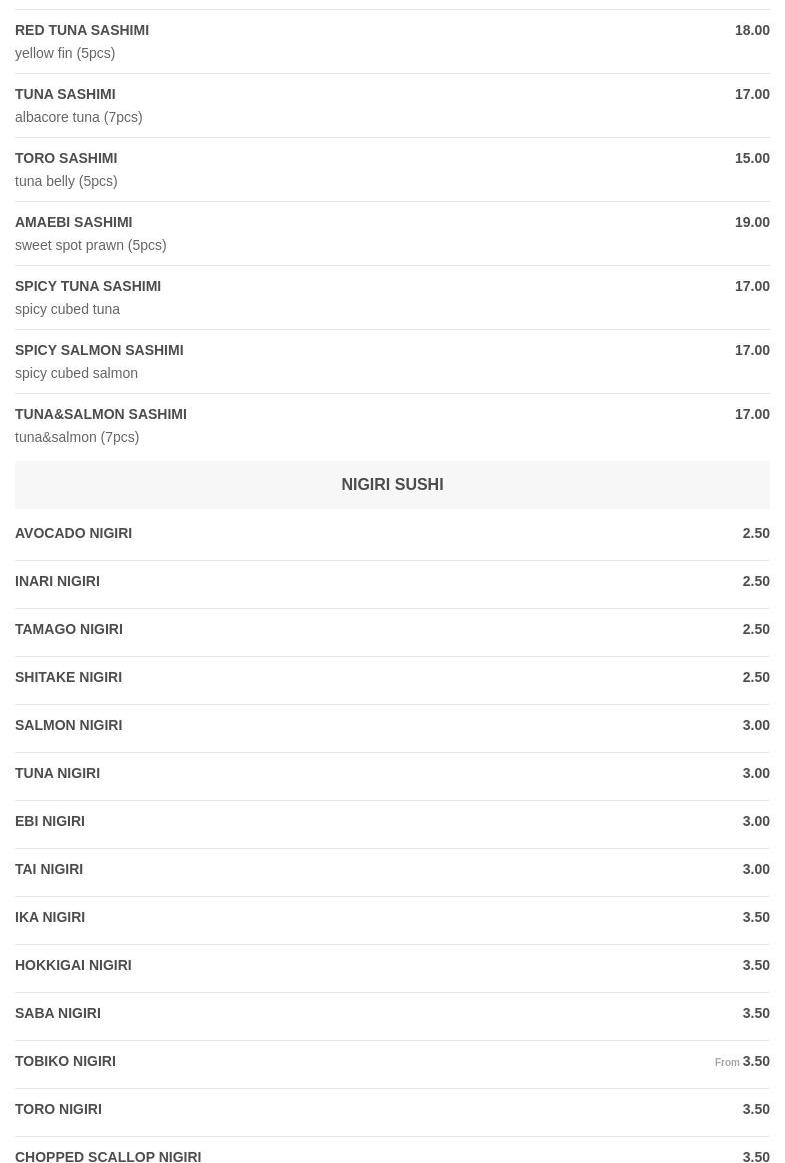785x1163 pixels.
Task: Select the Inari Nigiri item
Action: tap(392, 582)
